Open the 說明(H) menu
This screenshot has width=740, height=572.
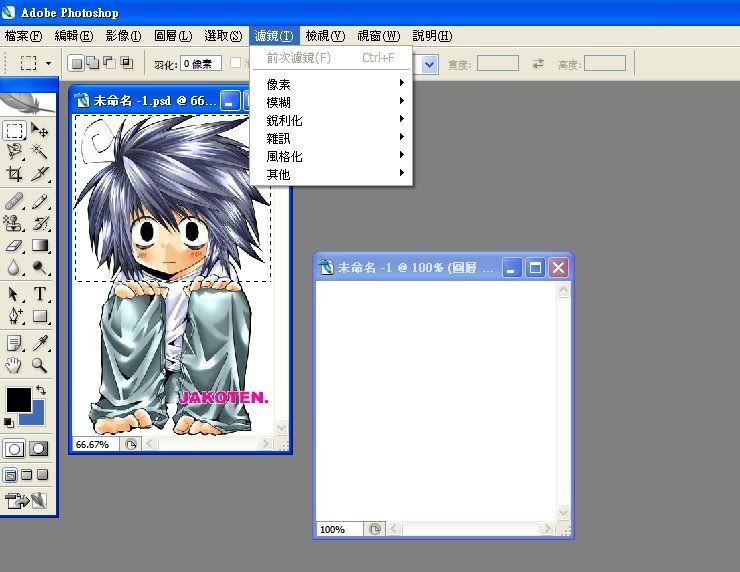(432, 36)
